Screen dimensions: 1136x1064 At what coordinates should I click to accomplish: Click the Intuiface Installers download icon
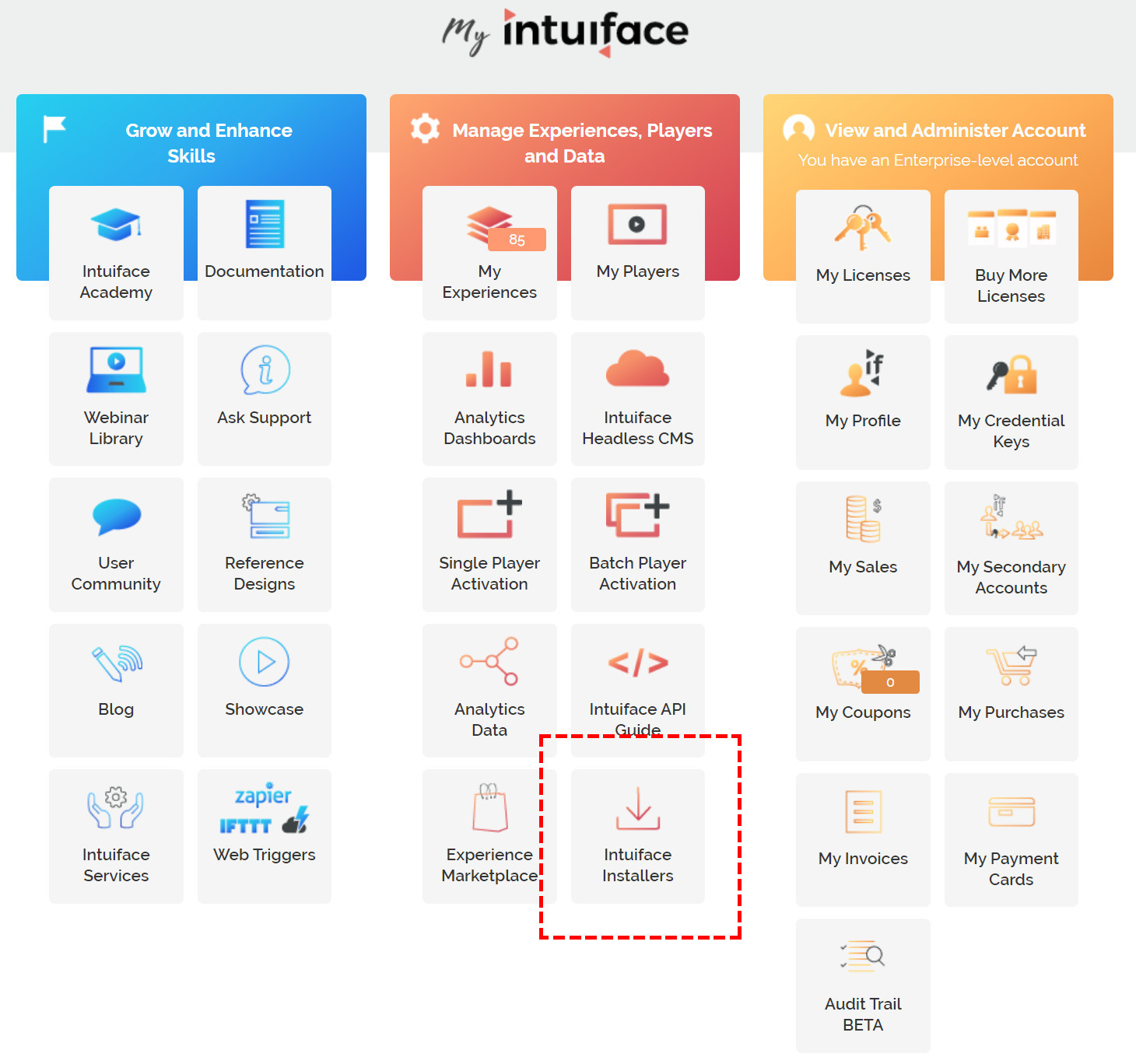coord(638,808)
